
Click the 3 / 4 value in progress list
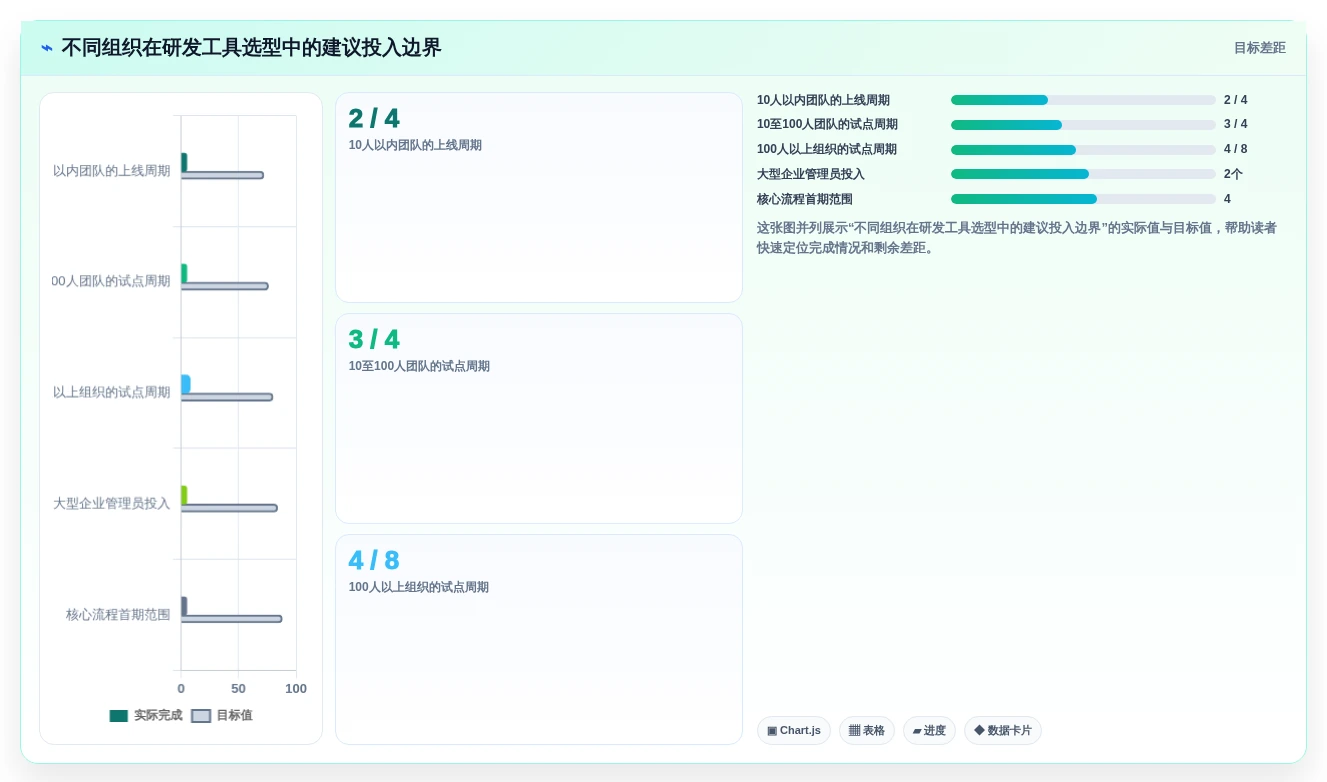(1236, 125)
